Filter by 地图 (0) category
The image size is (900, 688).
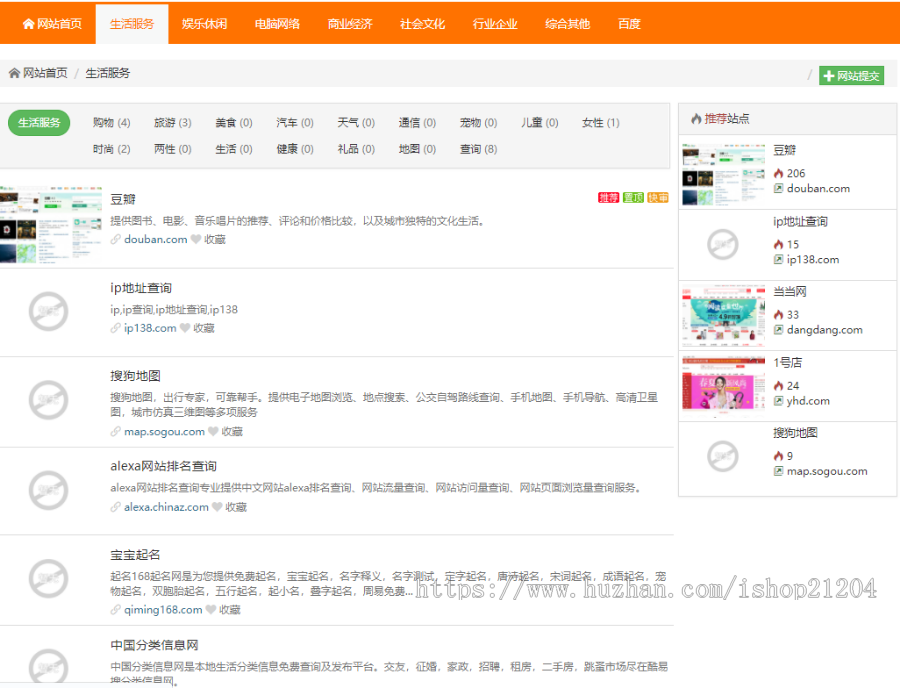pyautogui.click(x=417, y=149)
